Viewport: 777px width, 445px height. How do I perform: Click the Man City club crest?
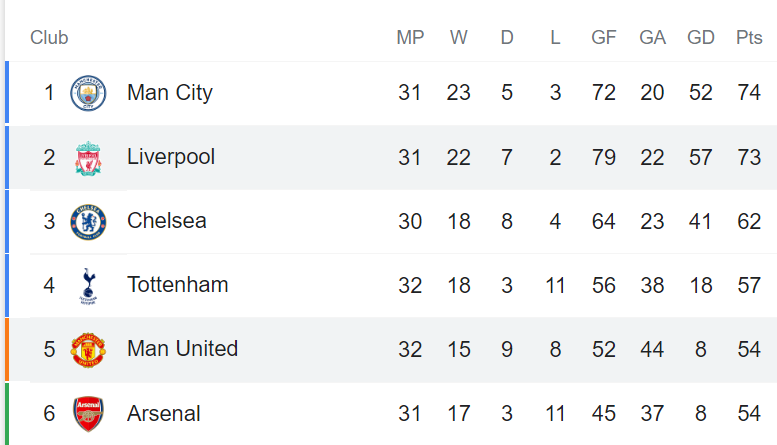tap(88, 93)
